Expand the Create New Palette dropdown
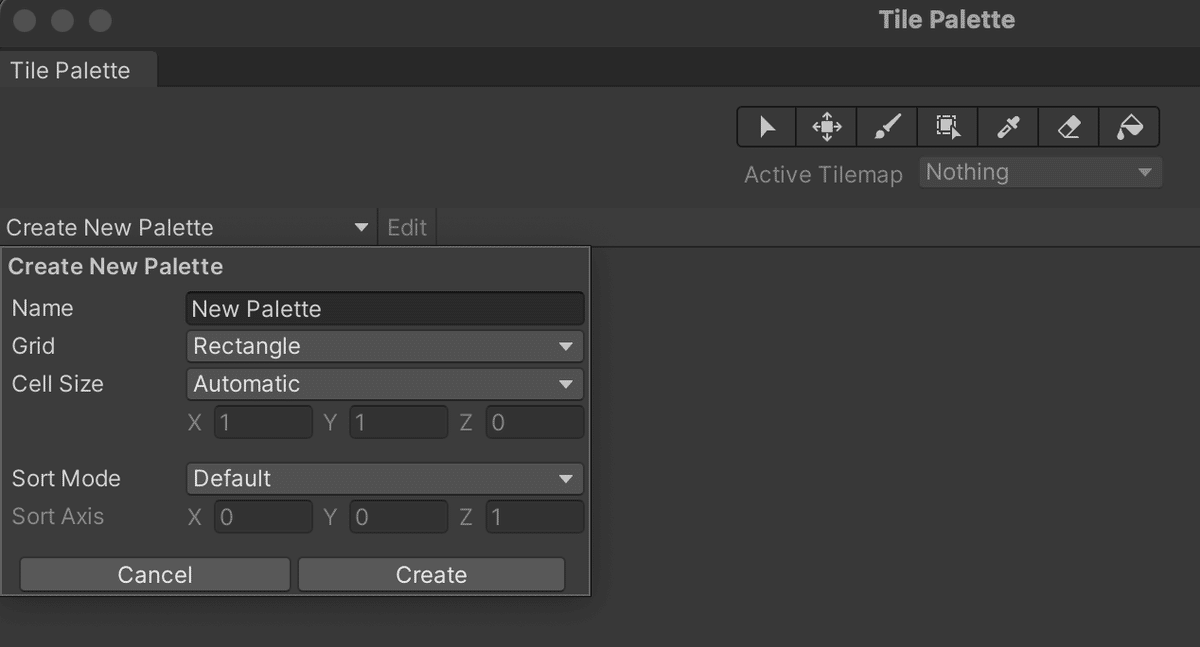 tap(188, 228)
